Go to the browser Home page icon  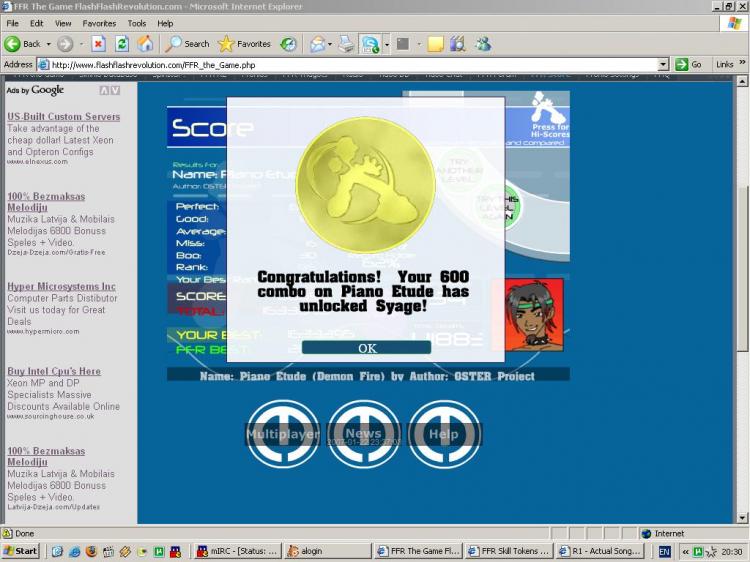145,44
